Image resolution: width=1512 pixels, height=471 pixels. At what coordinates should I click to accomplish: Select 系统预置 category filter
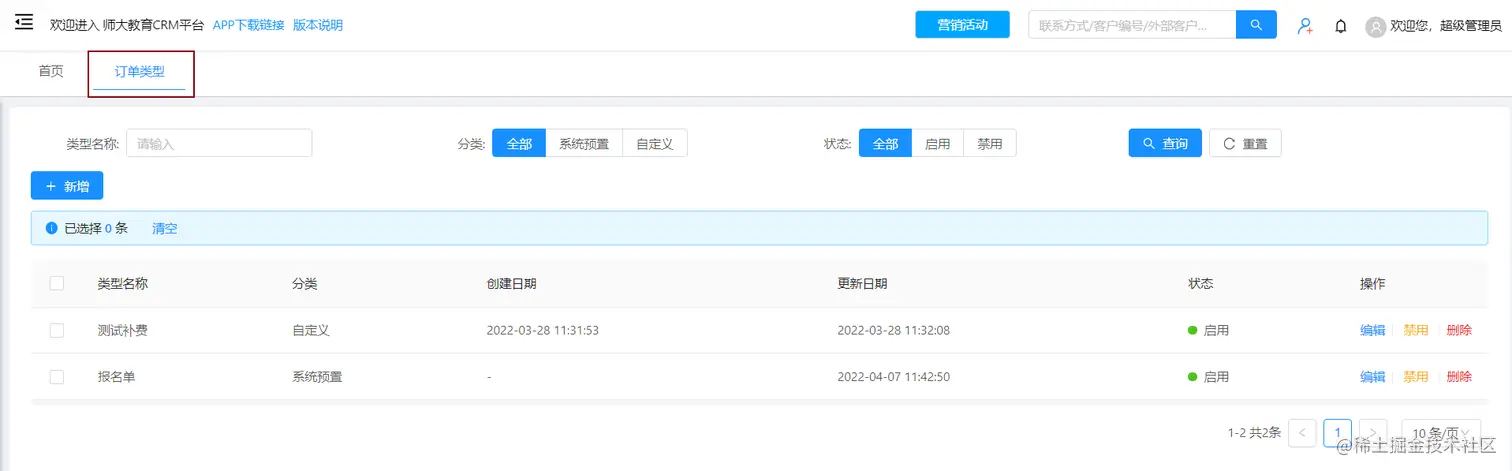pos(584,143)
